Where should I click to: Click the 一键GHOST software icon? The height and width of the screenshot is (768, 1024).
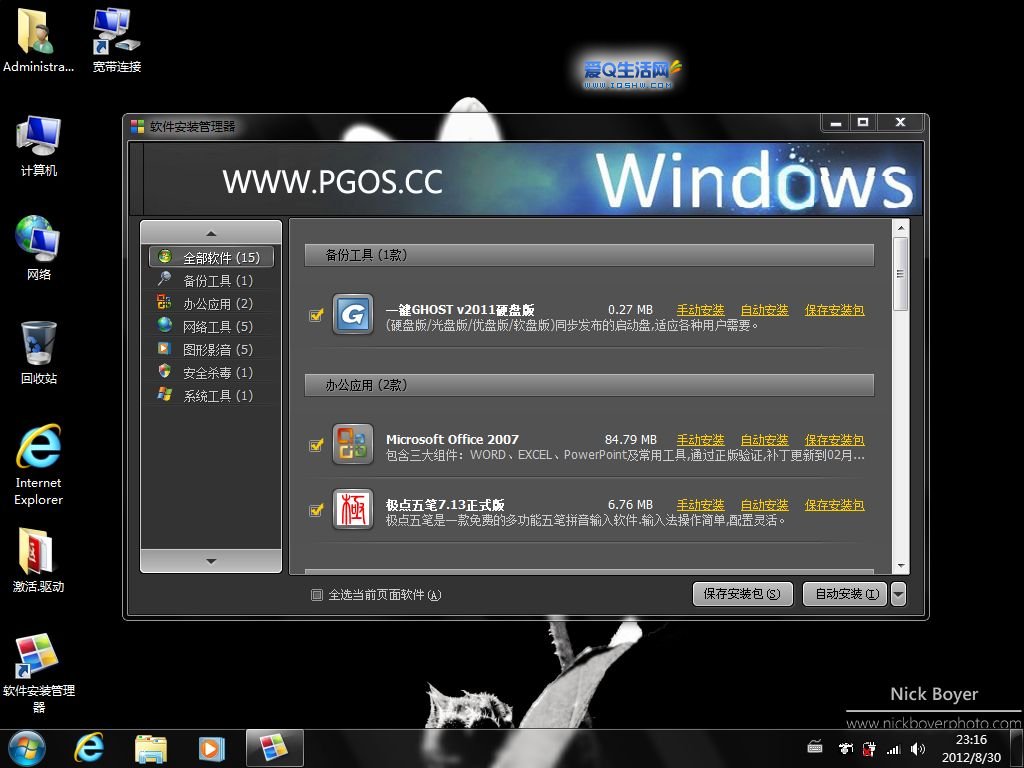[x=353, y=314]
